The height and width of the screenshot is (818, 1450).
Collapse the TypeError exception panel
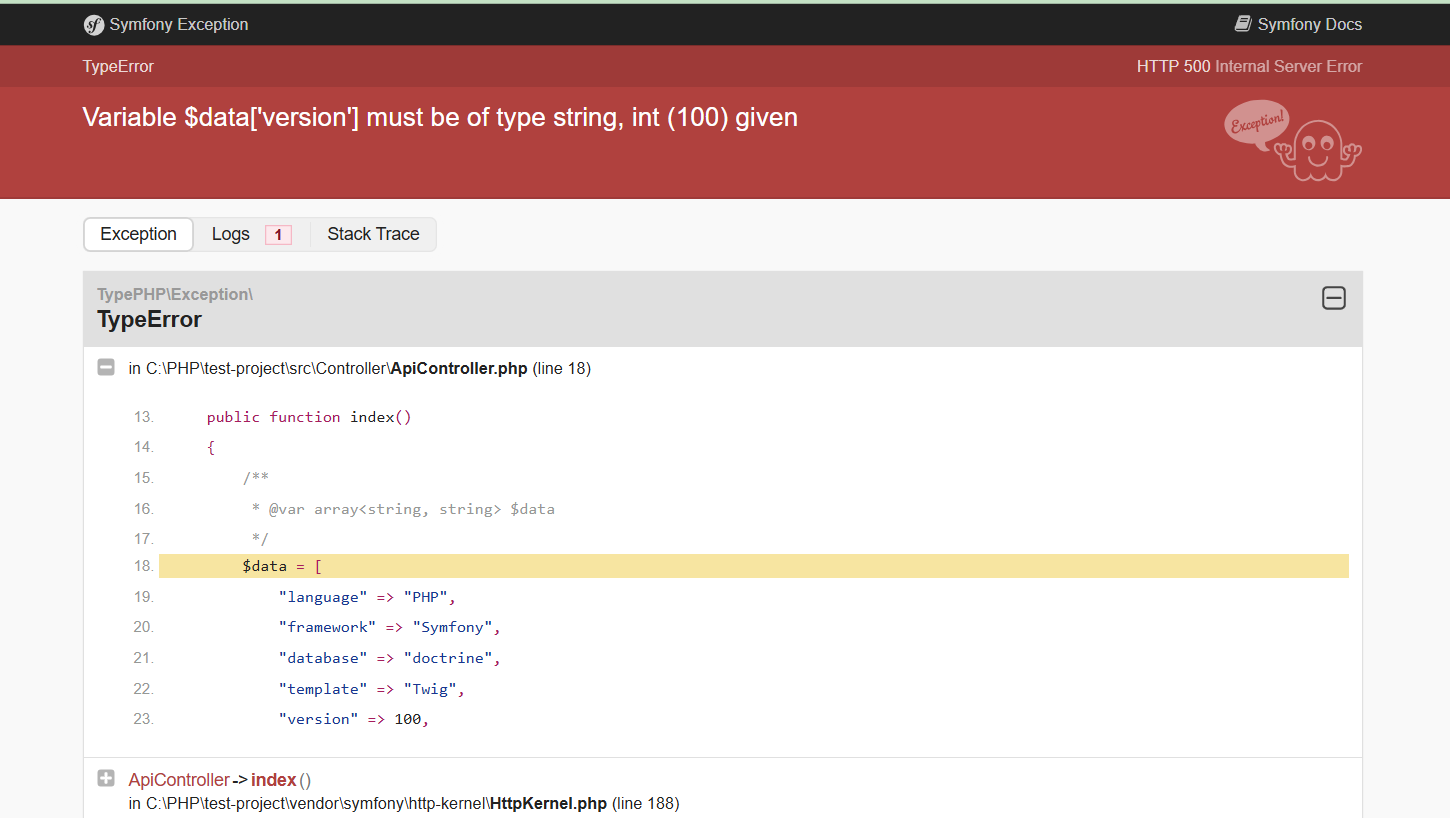point(1334,298)
